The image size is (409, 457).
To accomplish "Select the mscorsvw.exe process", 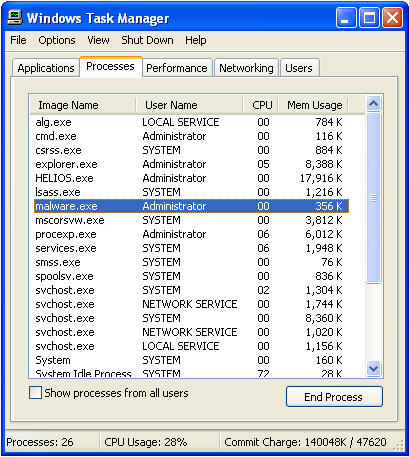I will click(x=191, y=220).
